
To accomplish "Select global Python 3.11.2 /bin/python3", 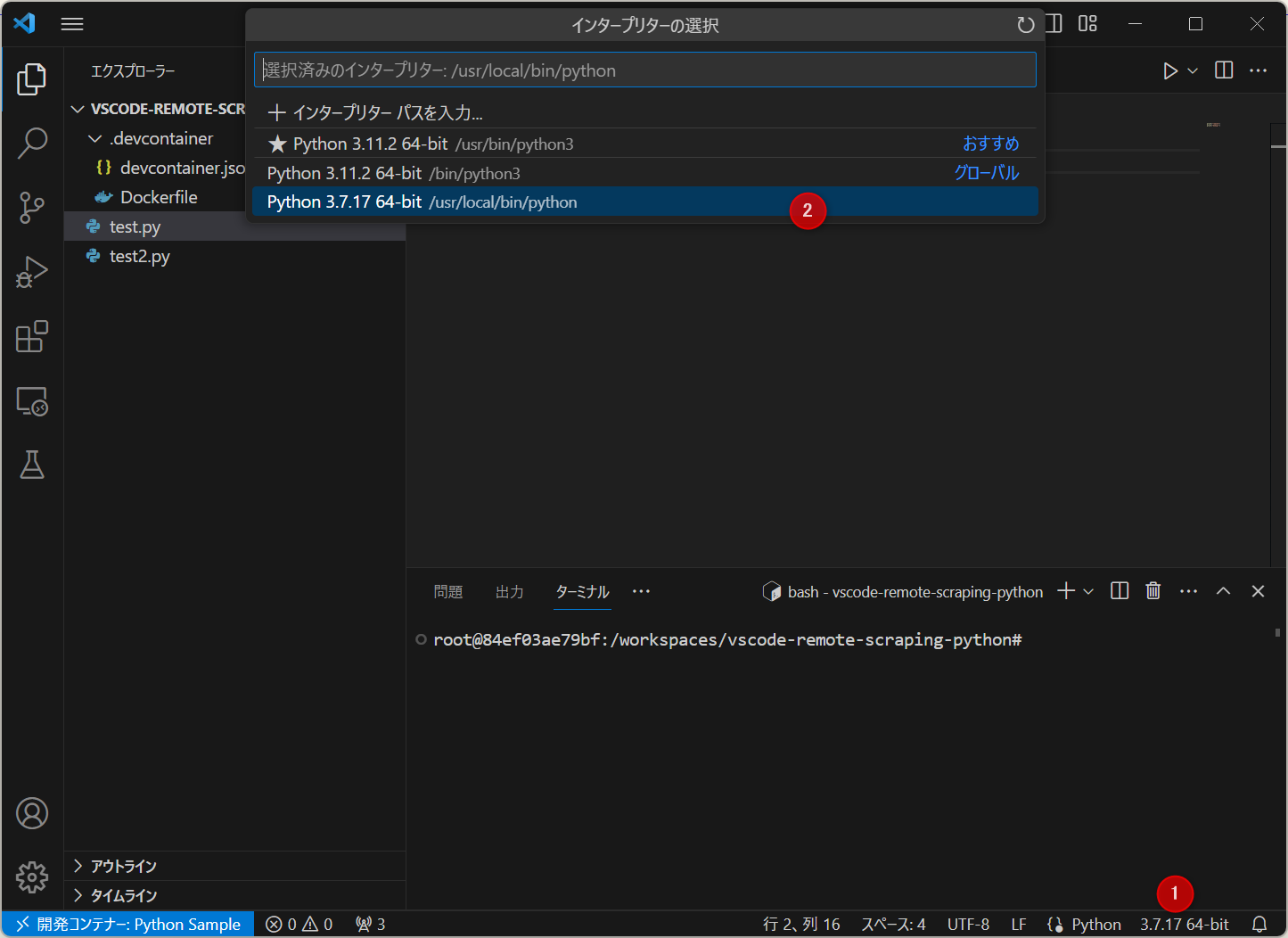I will point(645,173).
